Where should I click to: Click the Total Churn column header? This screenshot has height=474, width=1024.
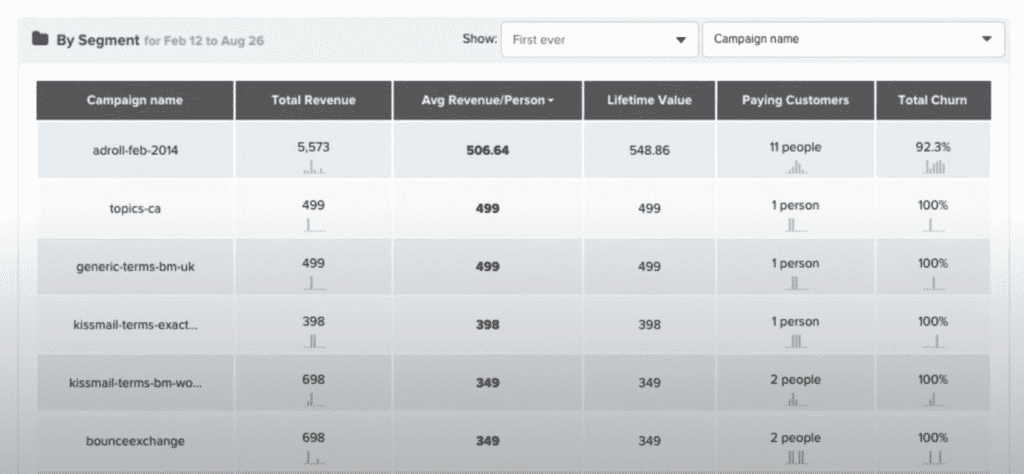933,101
